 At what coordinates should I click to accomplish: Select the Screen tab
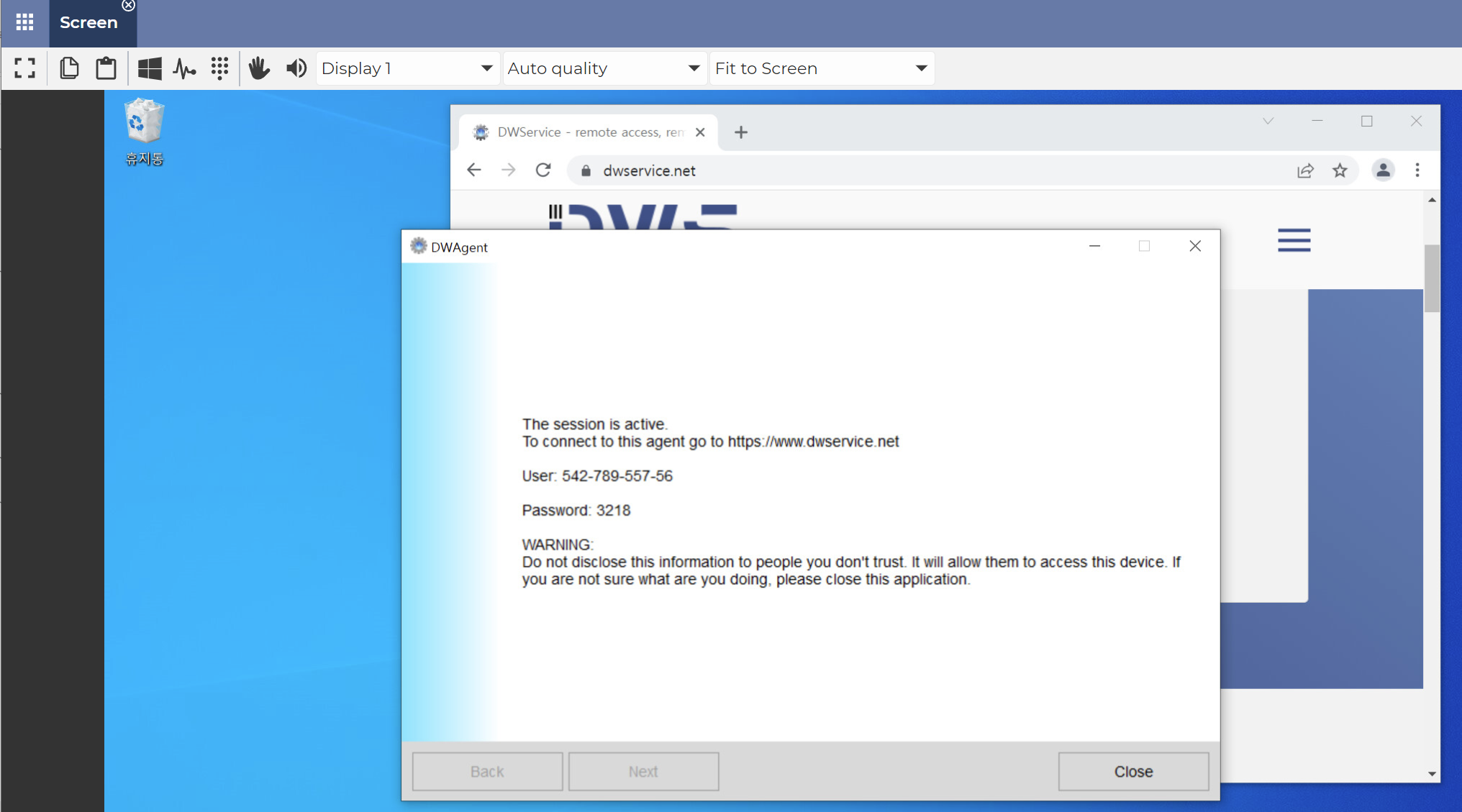pos(88,22)
